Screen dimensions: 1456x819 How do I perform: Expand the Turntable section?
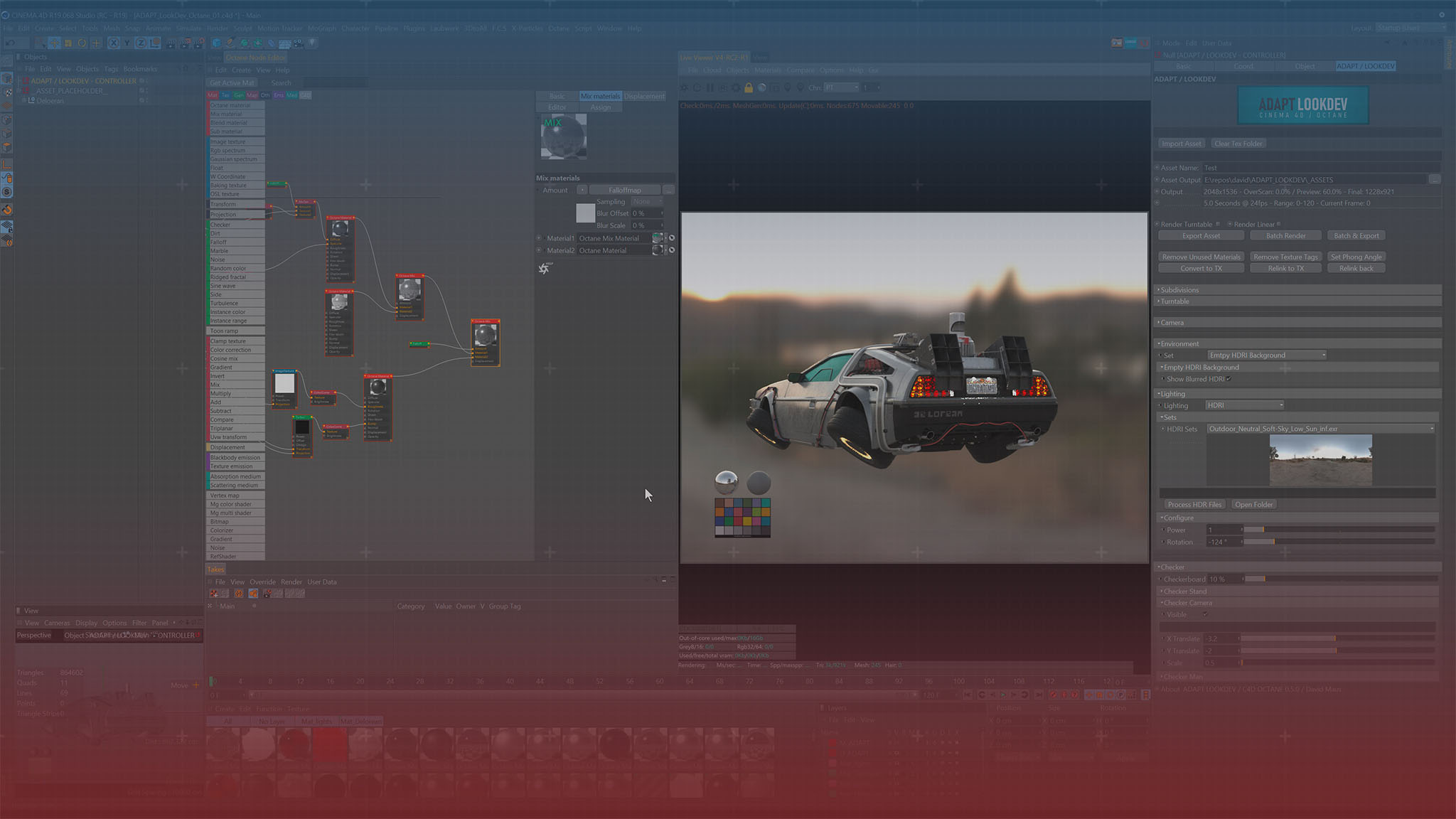(1298, 301)
